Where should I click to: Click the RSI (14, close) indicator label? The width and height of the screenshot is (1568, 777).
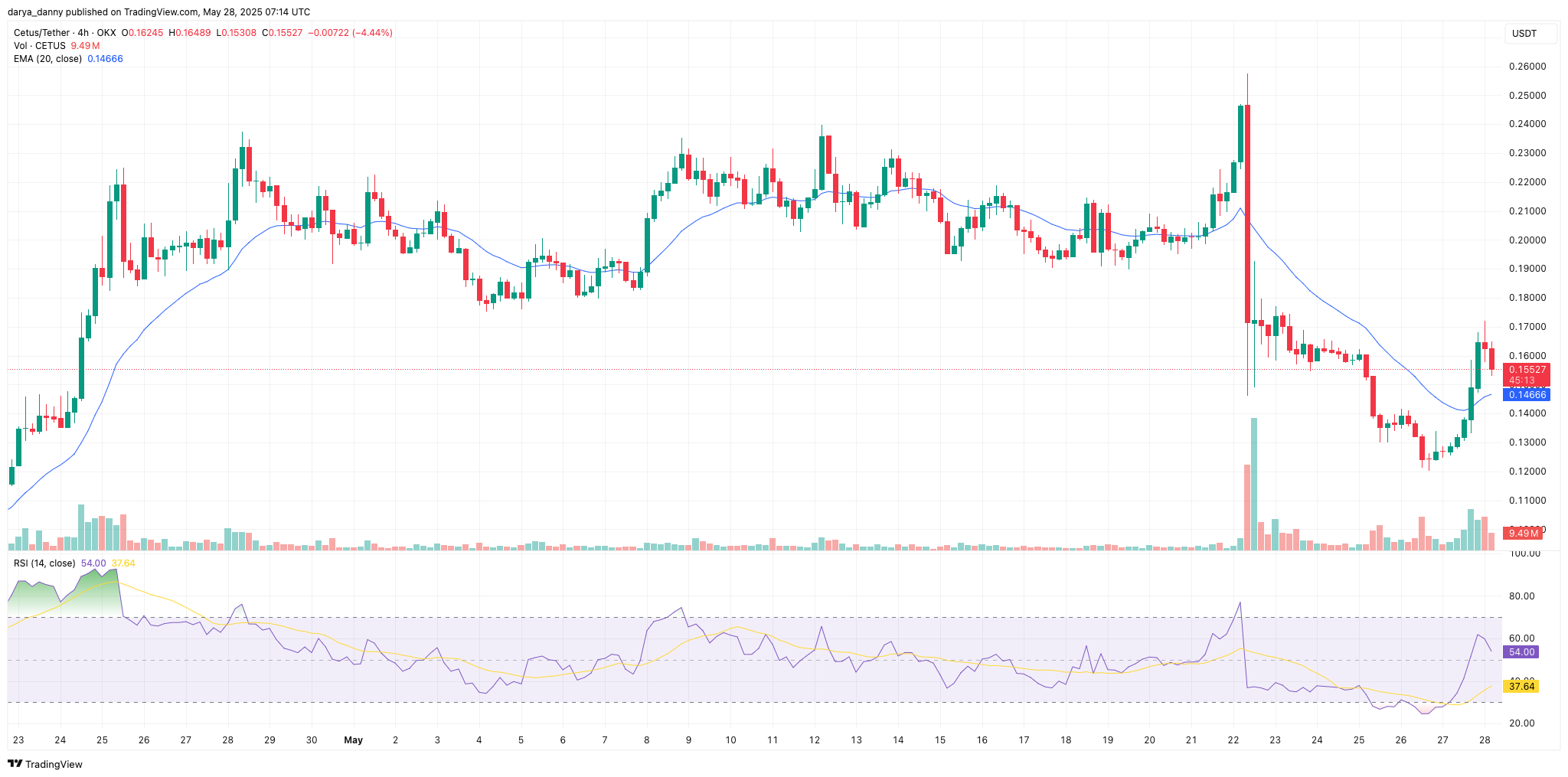click(44, 563)
